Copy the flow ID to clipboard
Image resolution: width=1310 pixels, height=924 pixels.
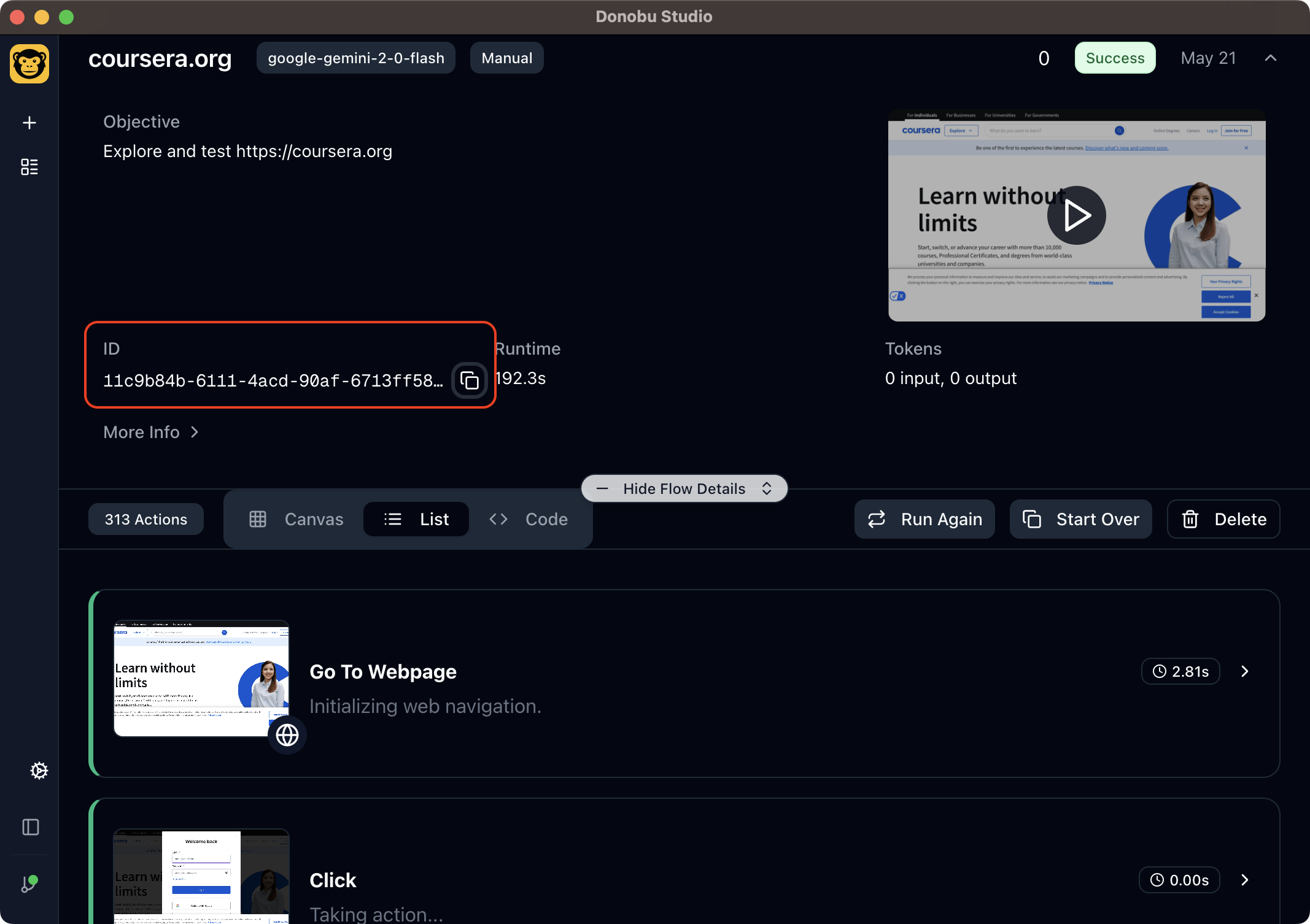(x=470, y=380)
